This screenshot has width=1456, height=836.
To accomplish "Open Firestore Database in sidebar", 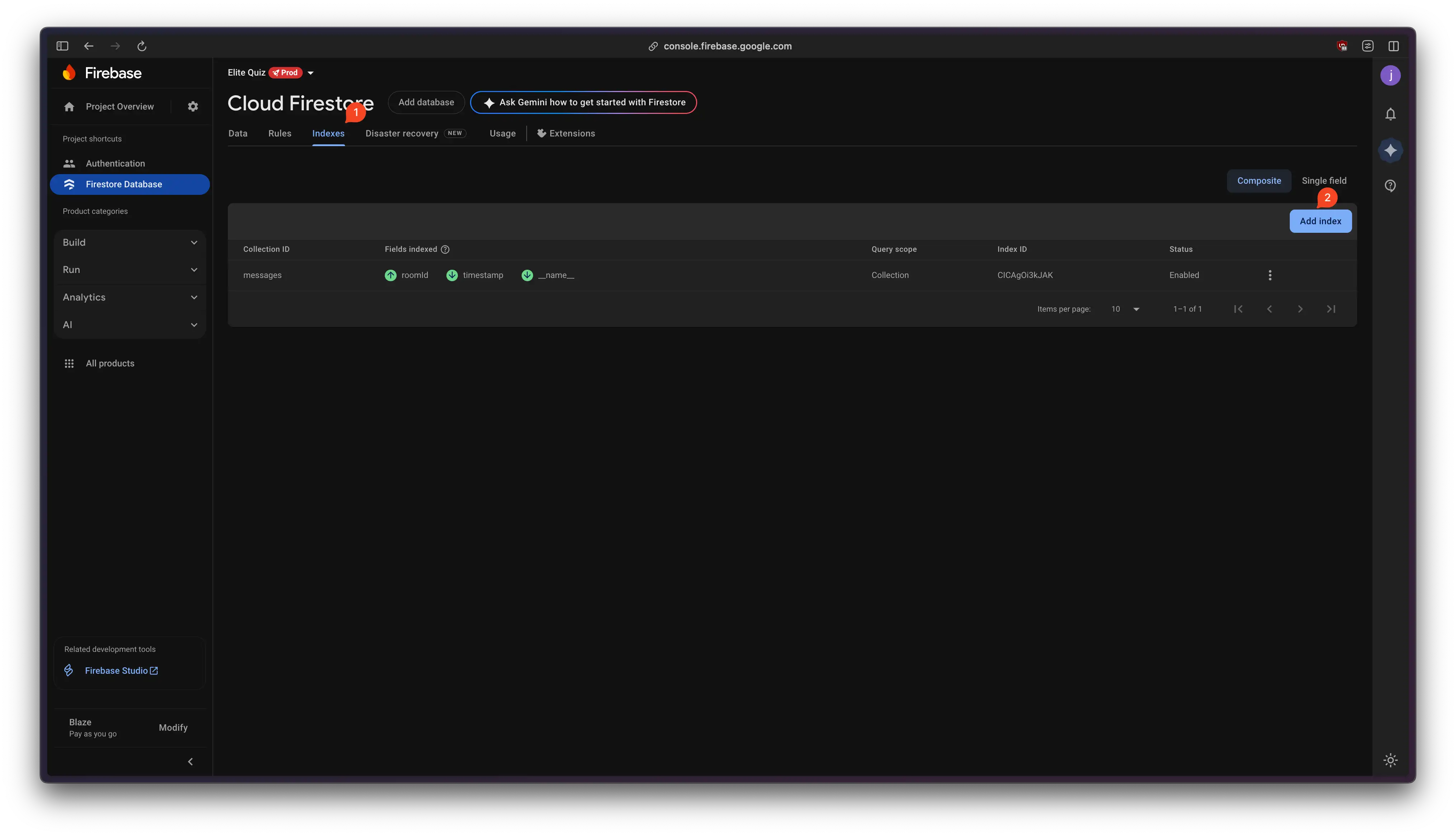I will pos(130,184).
